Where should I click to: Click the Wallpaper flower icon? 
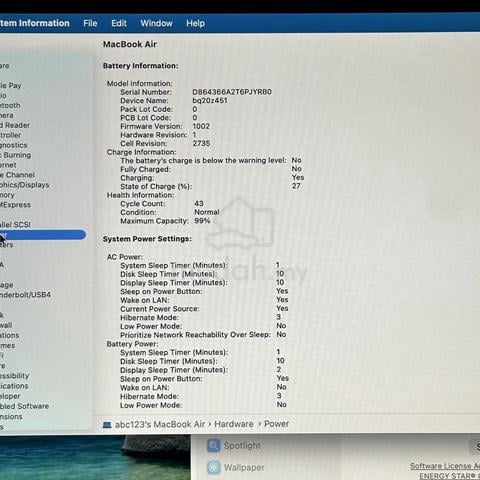point(214,467)
